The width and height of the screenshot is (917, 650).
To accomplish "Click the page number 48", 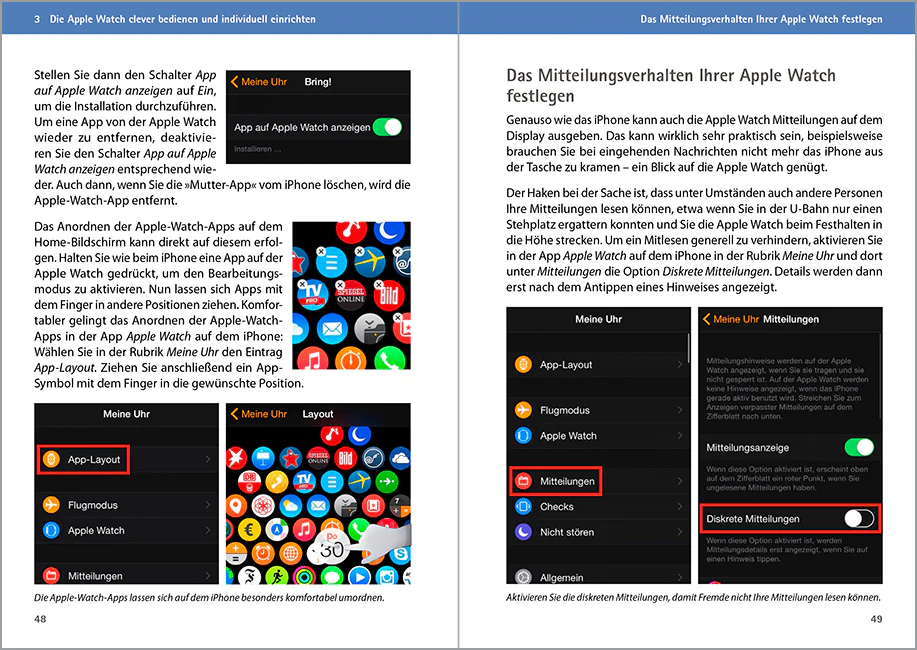I will click(x=40, y=618).
